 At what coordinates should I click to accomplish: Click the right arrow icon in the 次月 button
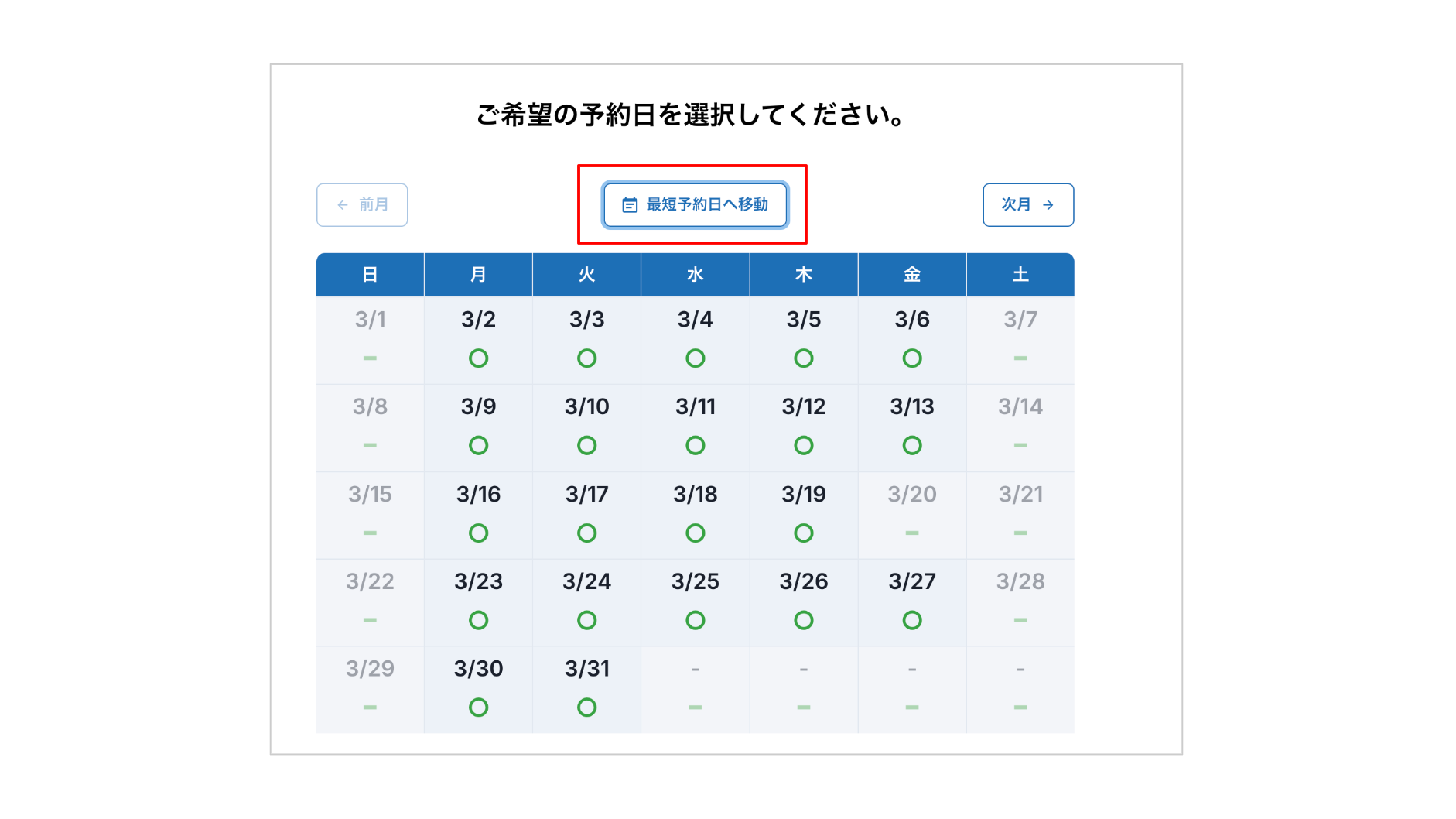point(1049,204)
